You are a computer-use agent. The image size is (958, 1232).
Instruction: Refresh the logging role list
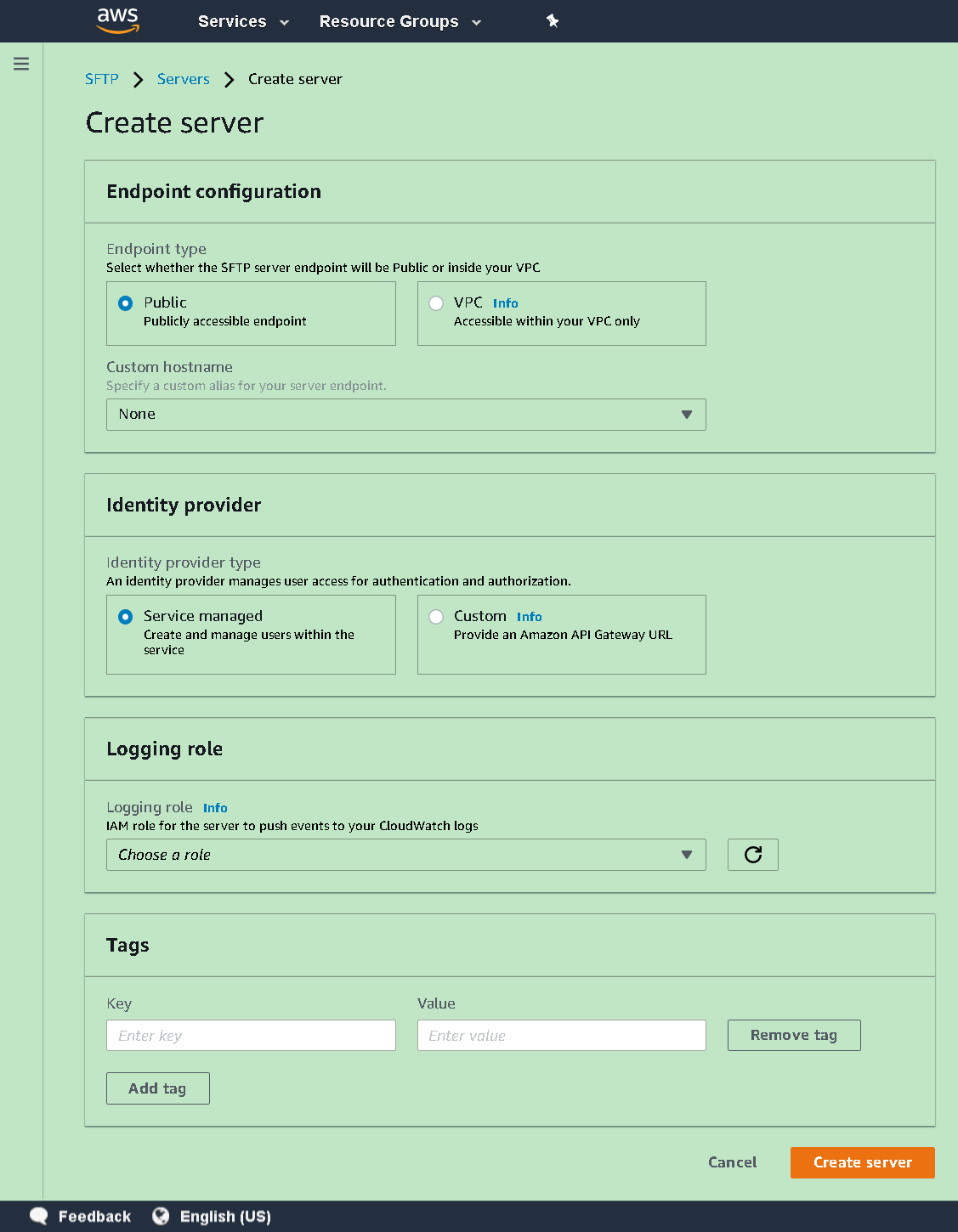[752, 854]
